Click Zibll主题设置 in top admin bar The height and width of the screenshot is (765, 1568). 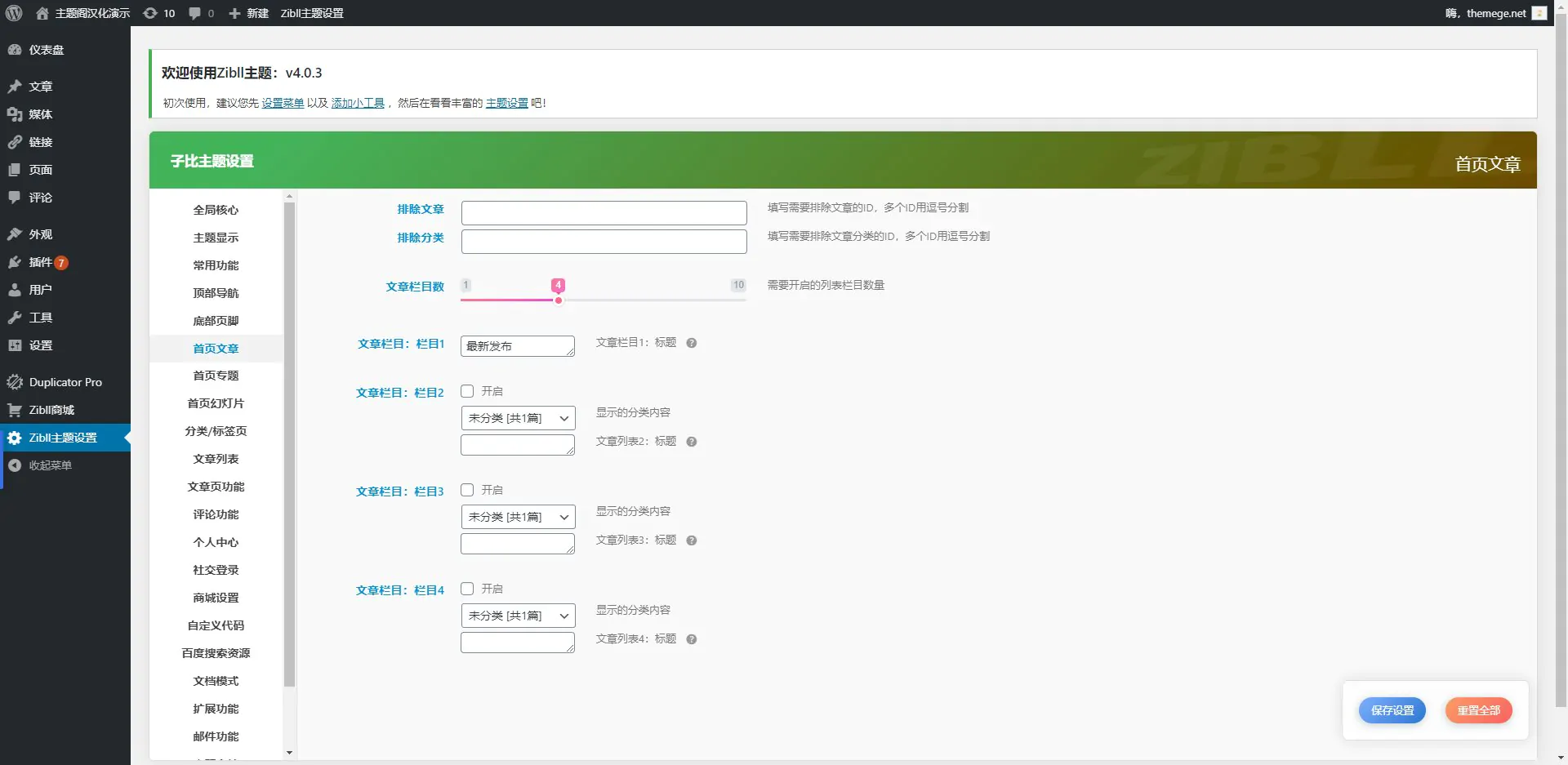pos(312,13)
